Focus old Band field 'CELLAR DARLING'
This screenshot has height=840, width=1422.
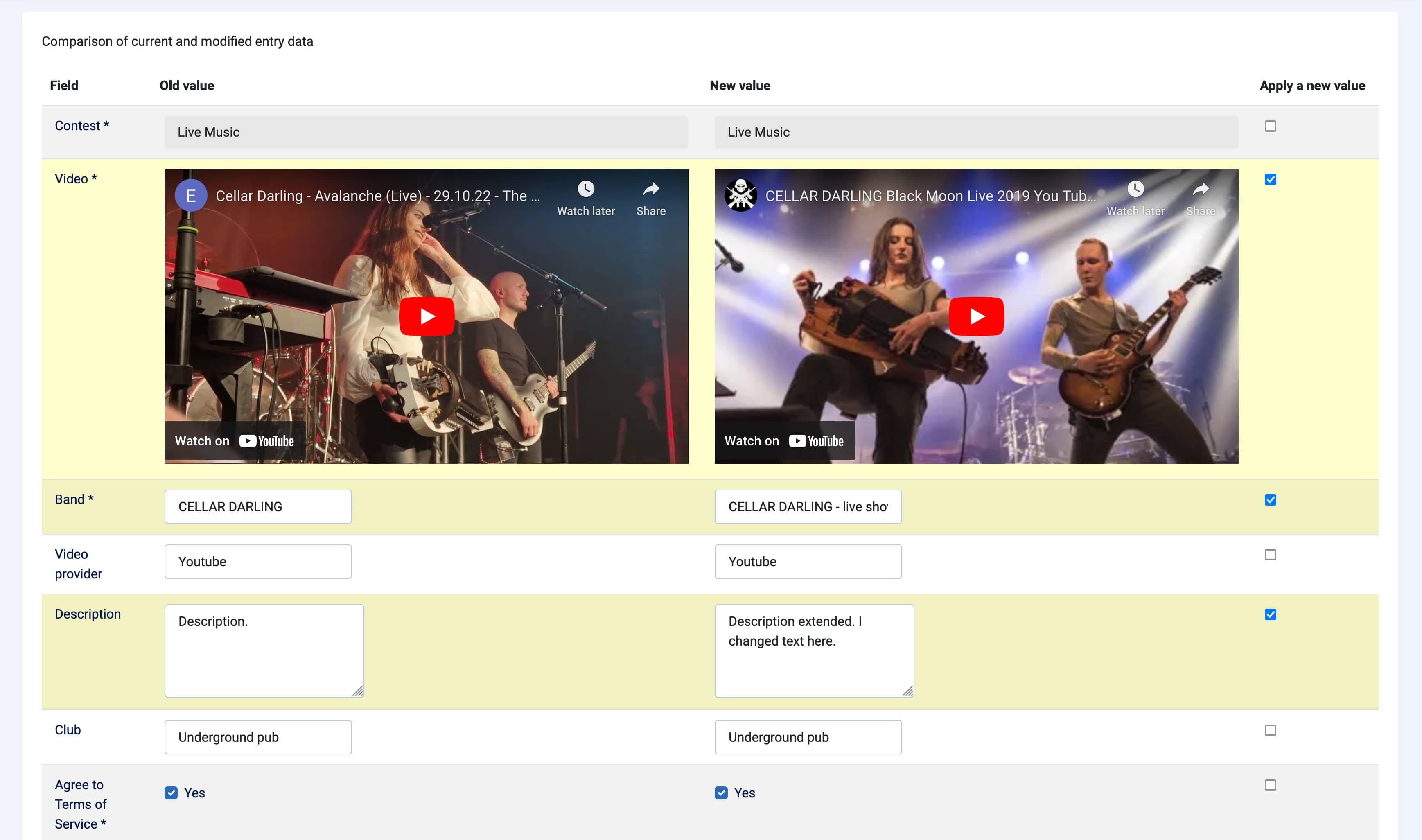(258, 507)
